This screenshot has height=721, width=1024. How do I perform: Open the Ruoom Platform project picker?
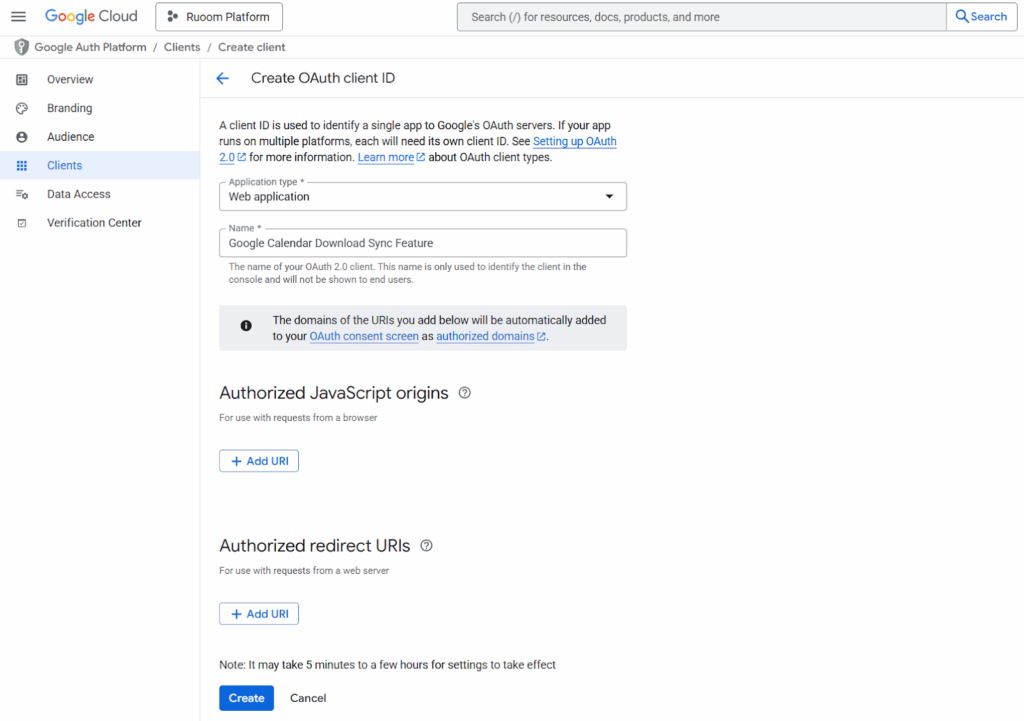219,17
